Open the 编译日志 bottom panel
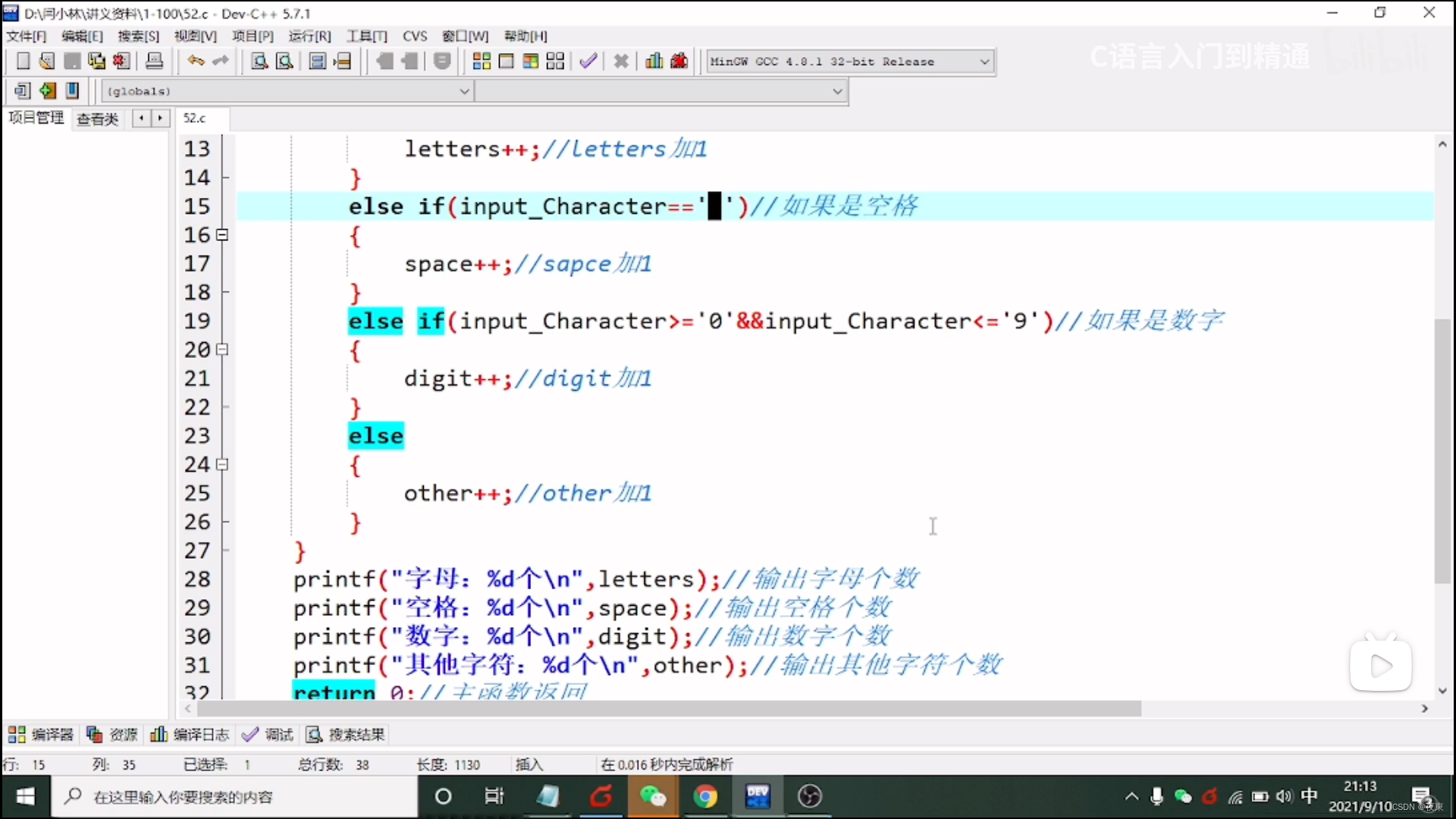The height and width of the screenshot is (819, 1456). (x=191, y=734)
